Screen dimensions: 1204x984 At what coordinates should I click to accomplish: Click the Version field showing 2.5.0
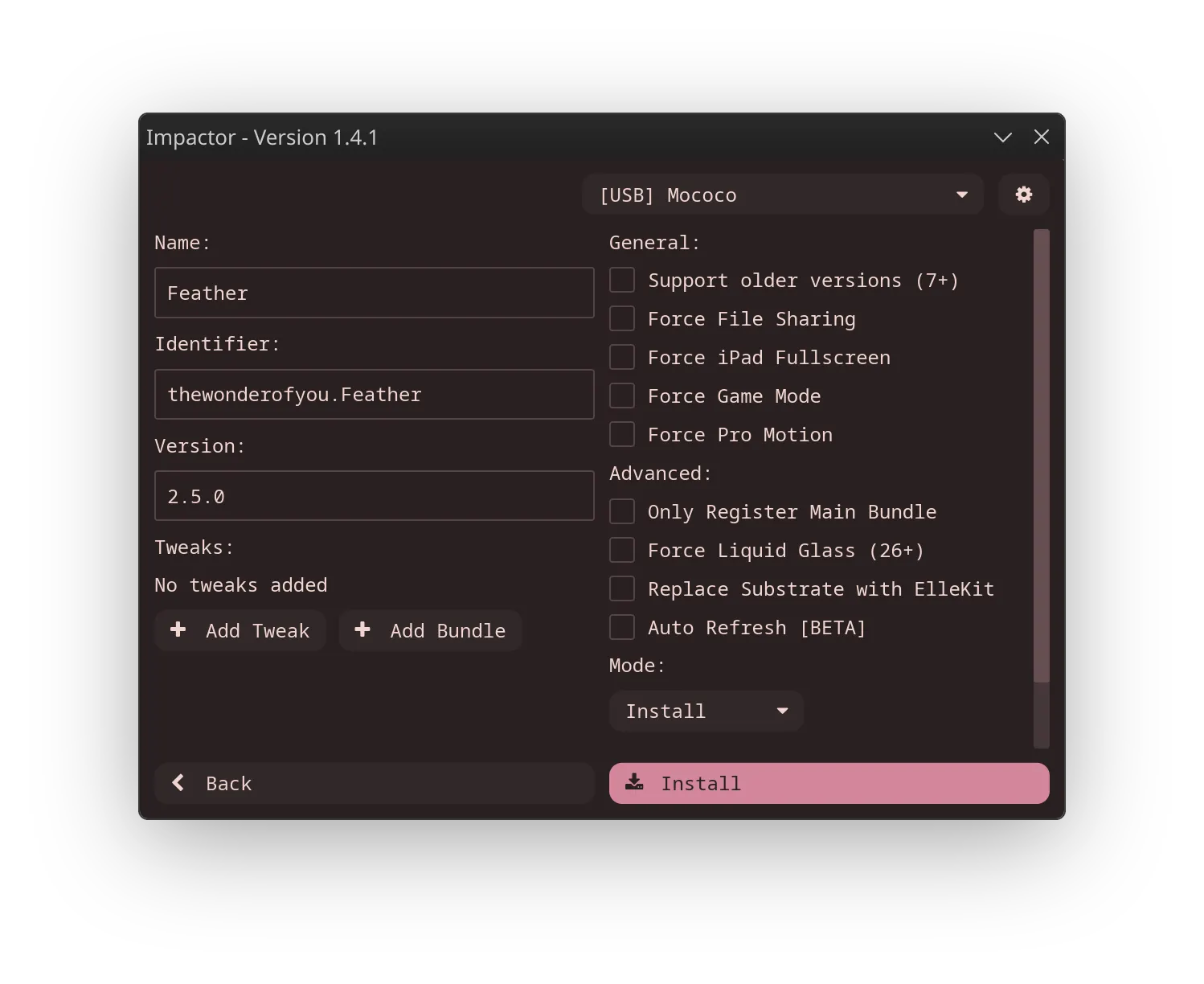tap(375, 496)
